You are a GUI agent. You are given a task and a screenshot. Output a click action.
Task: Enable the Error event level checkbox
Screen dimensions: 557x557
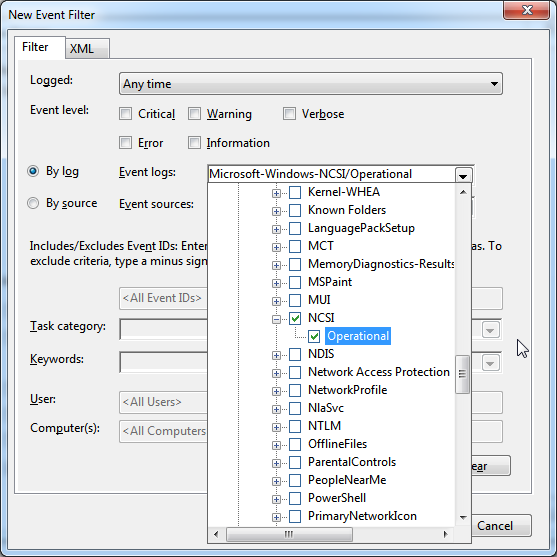[125, 143]
